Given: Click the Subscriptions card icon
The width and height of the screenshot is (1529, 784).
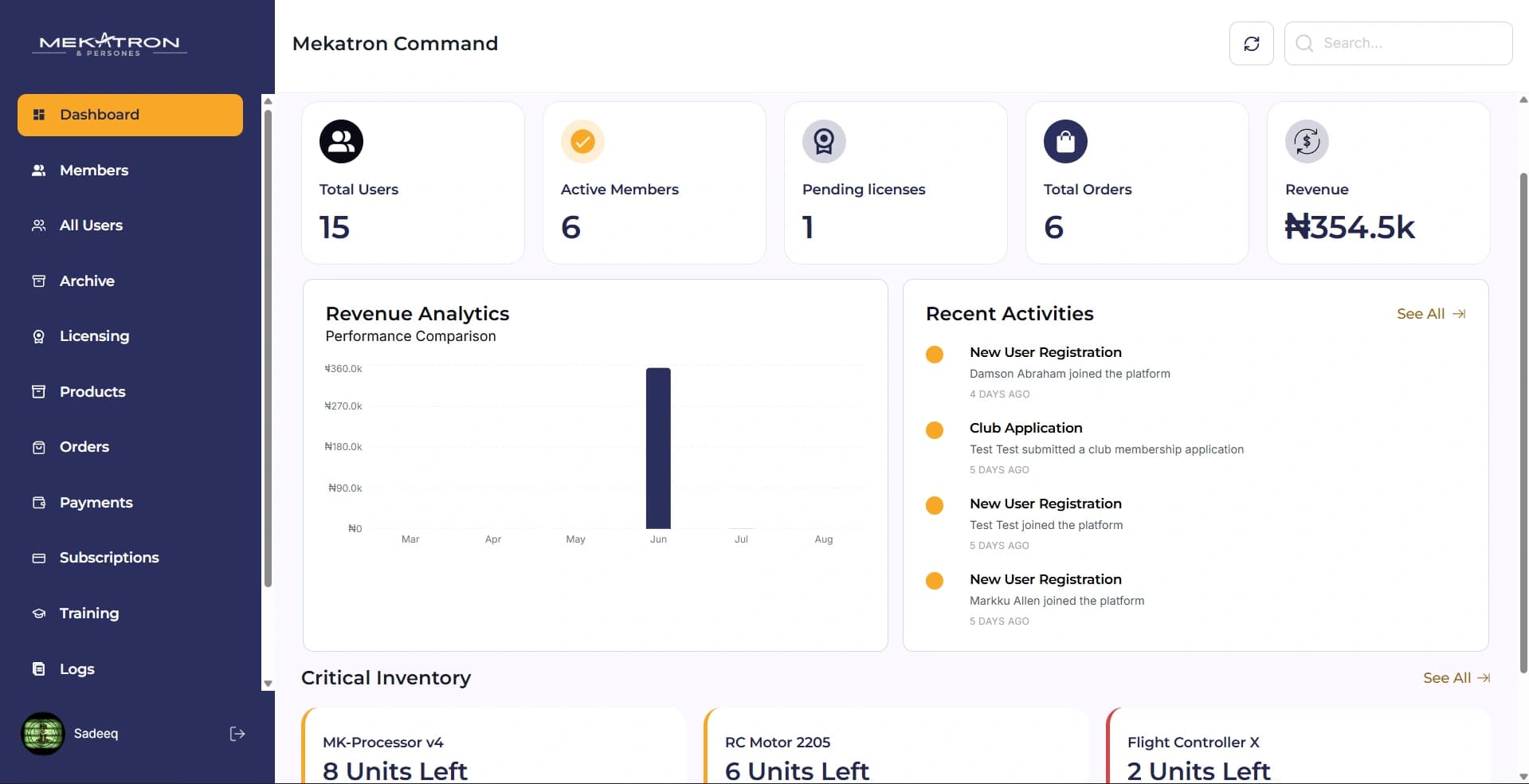Looking at the screenshot, I should coord(38,558).
